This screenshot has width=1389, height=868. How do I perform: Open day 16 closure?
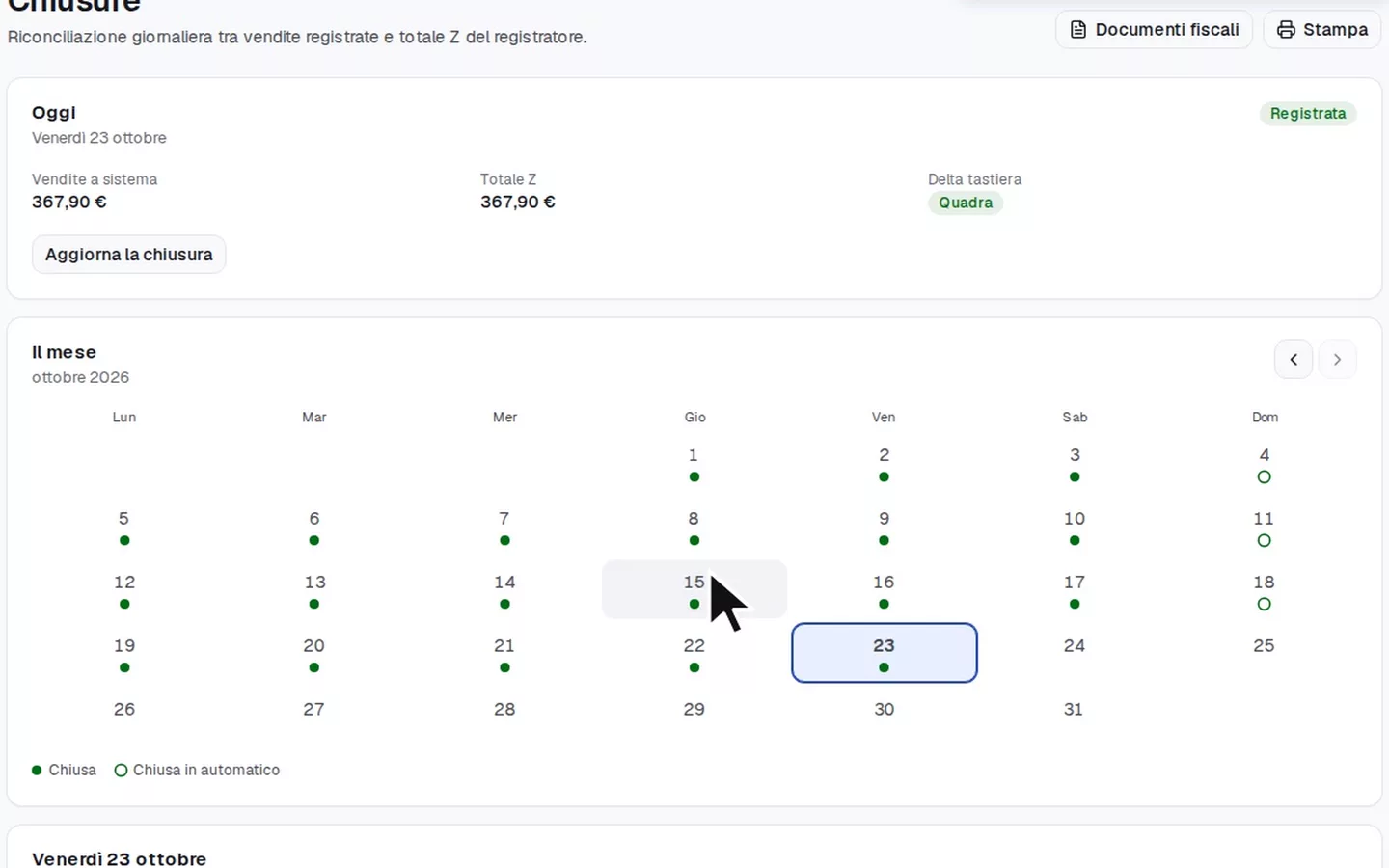[x=885, y=589]
